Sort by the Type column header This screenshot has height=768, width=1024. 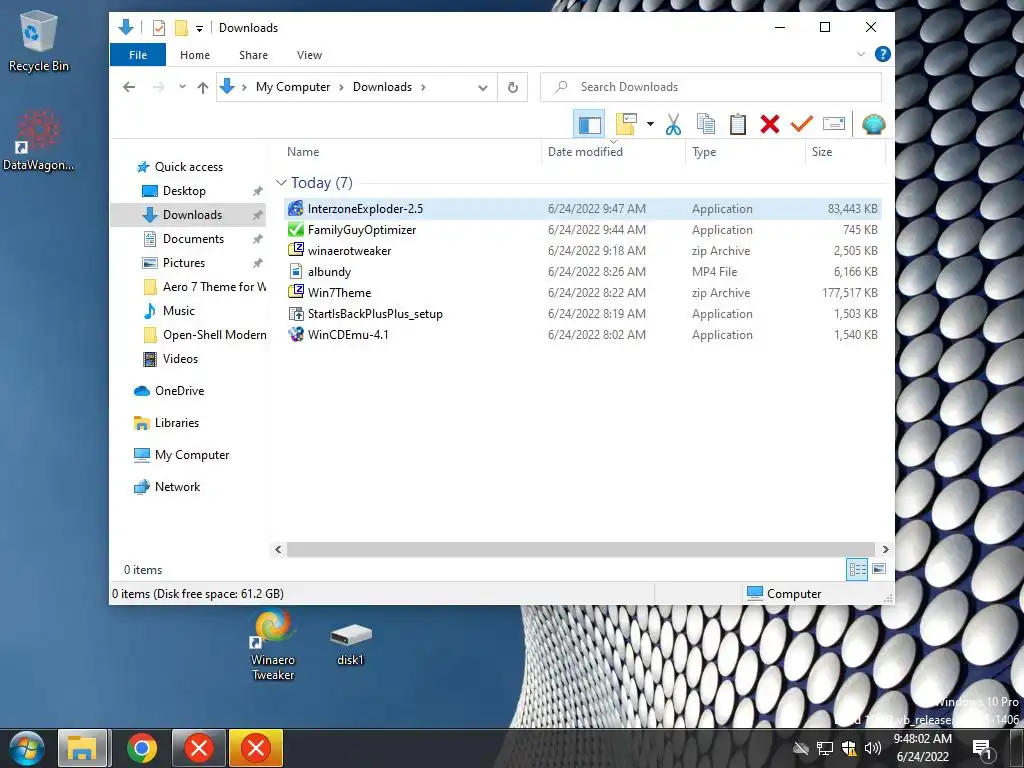click(704, 152)
